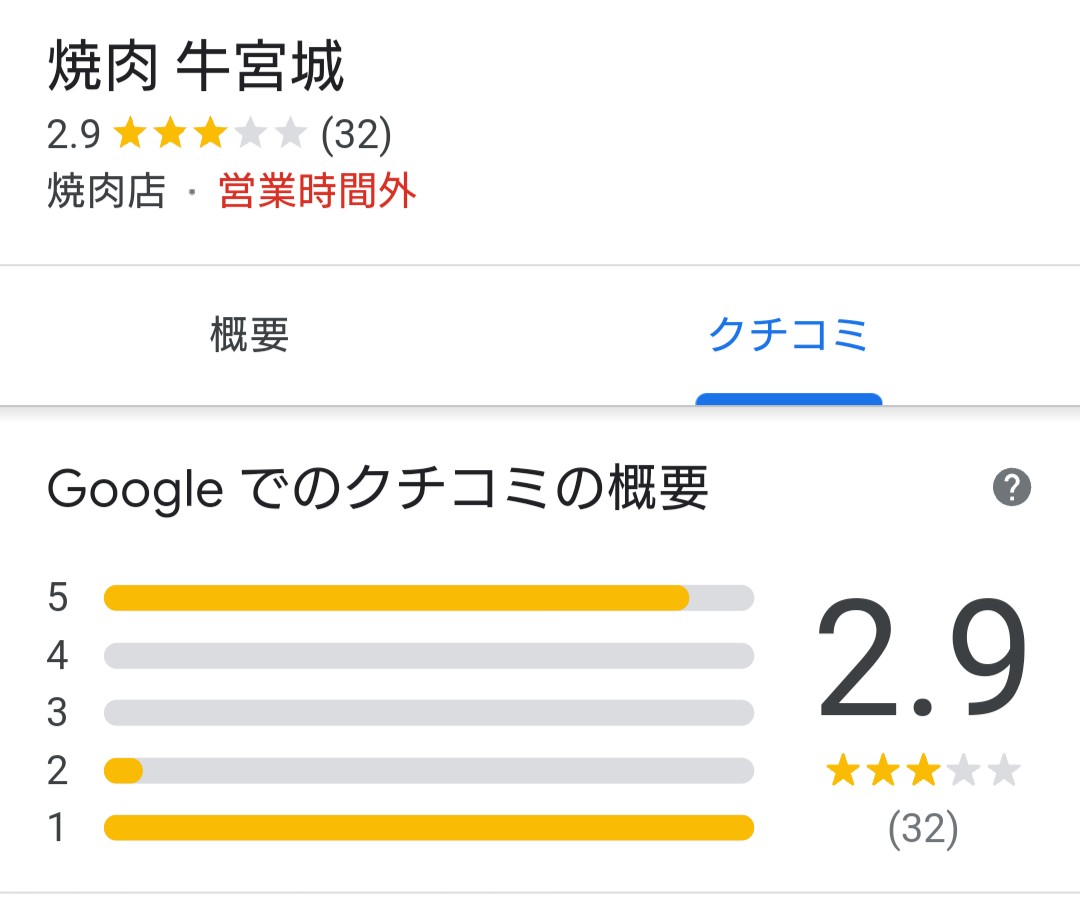
Task: Click the 1-star rating bar
Action: click(428, 828)
